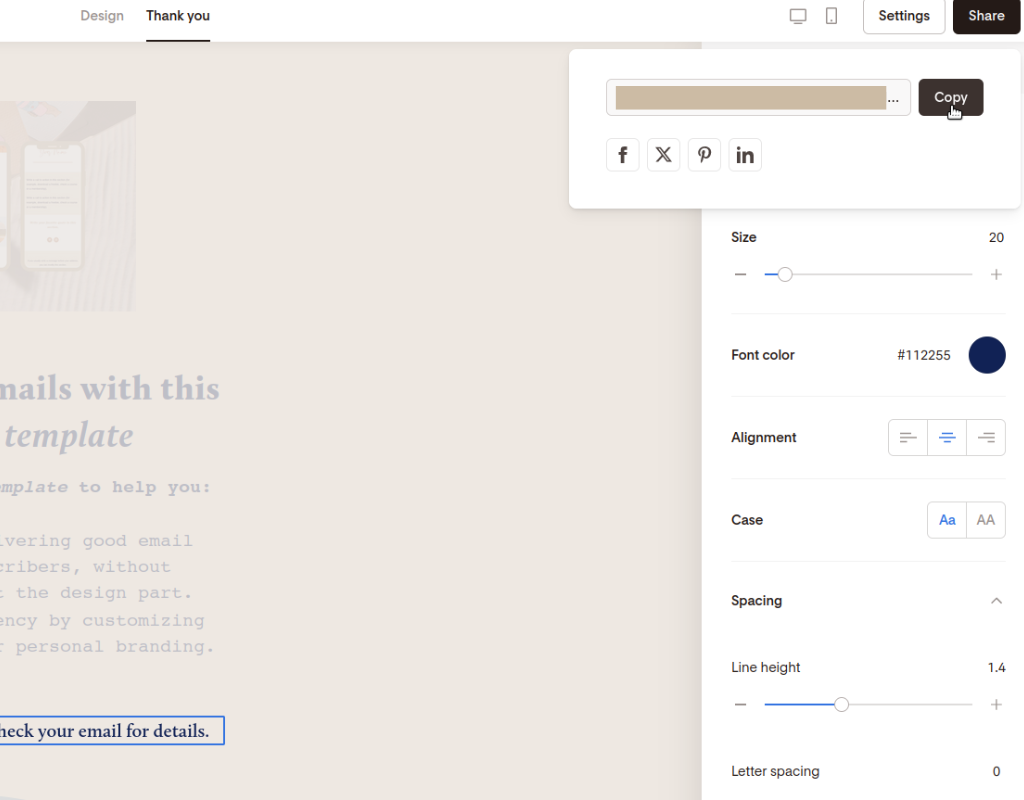1024x800 pixels.
Task: Click the Line height slider handle
Action: pos(841,705)
